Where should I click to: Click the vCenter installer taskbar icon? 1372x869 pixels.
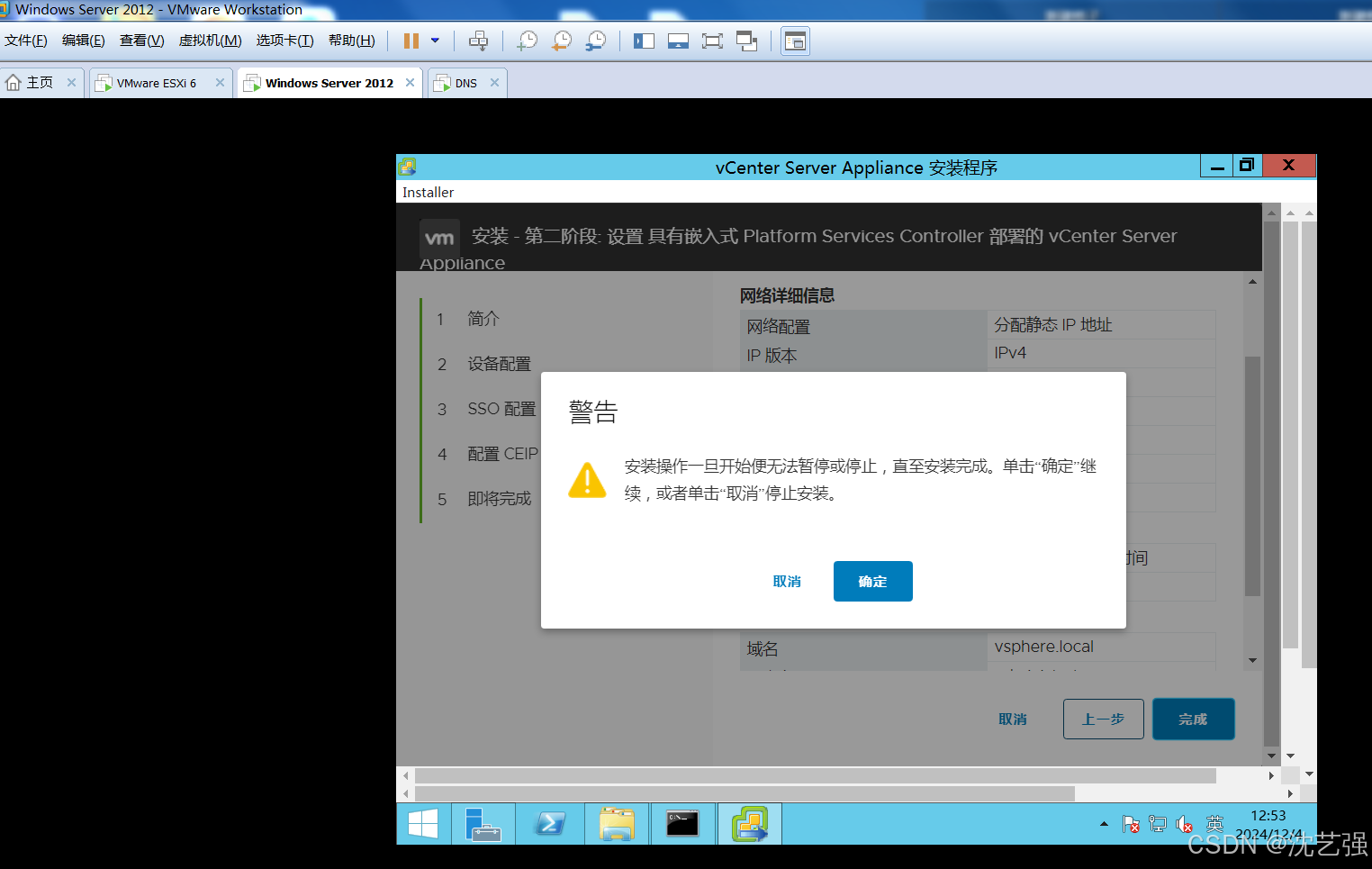coord(750,824)
